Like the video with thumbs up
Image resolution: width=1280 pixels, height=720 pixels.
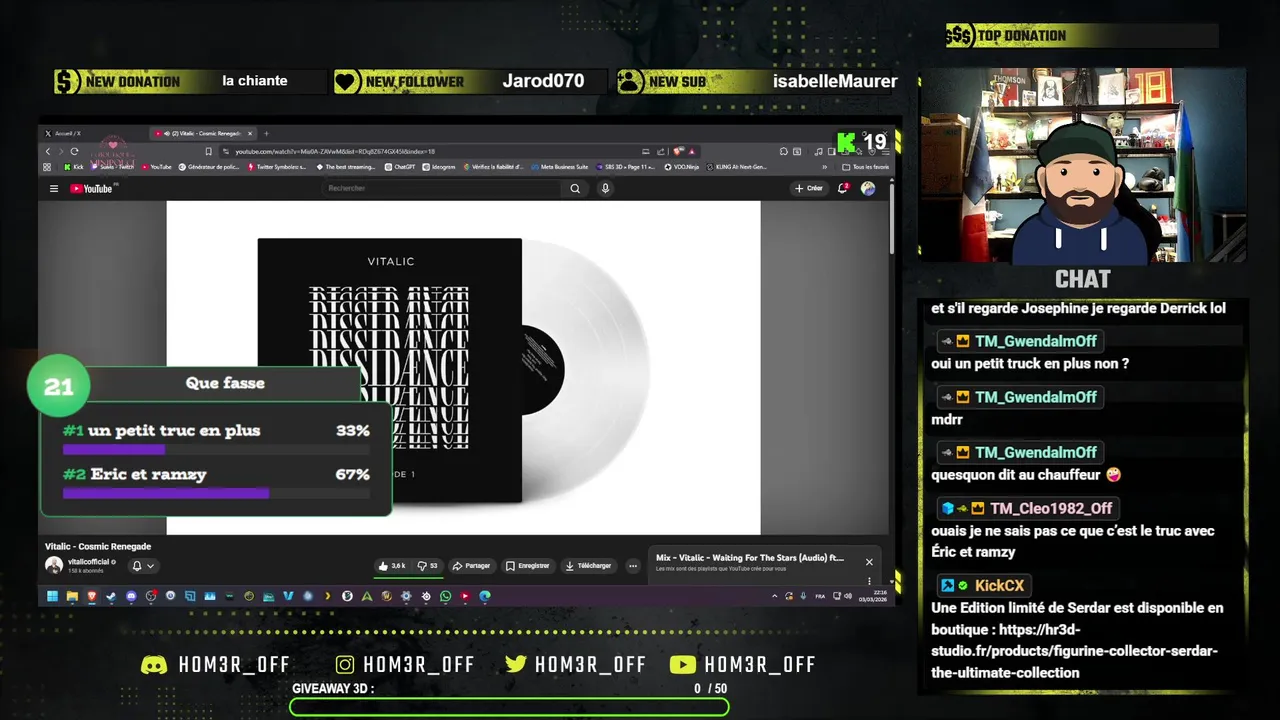(x=391, y=566)
